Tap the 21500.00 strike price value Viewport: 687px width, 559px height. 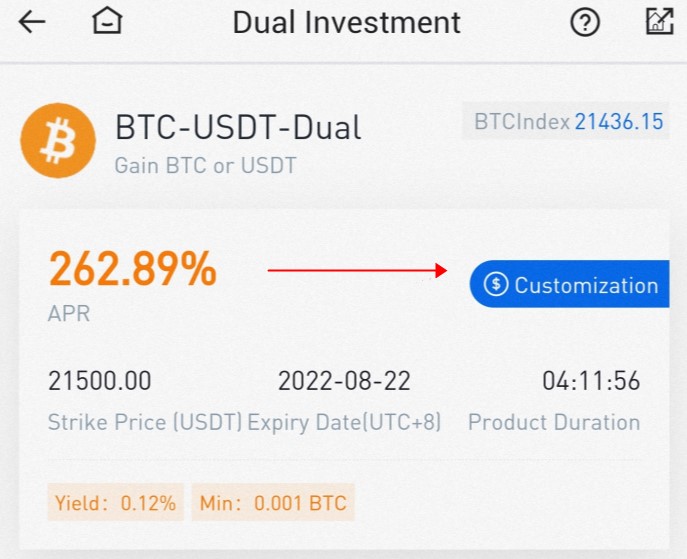coord(100,381)
